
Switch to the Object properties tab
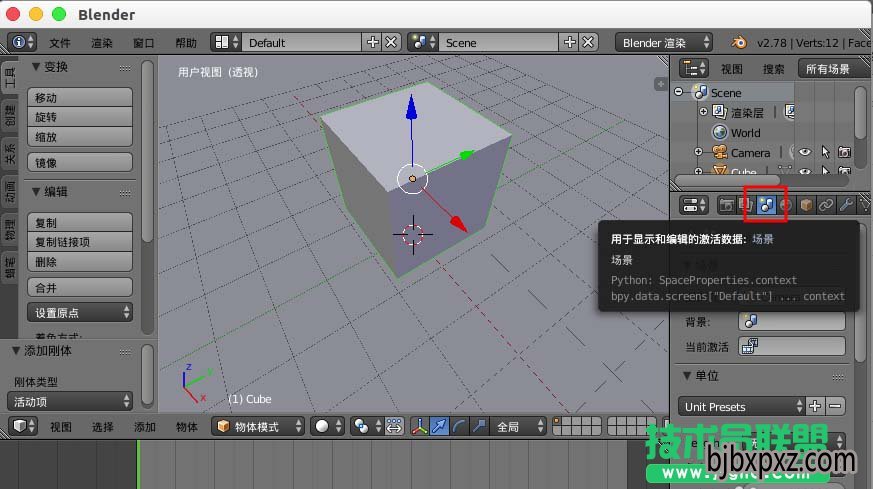[x=806, y=205]
